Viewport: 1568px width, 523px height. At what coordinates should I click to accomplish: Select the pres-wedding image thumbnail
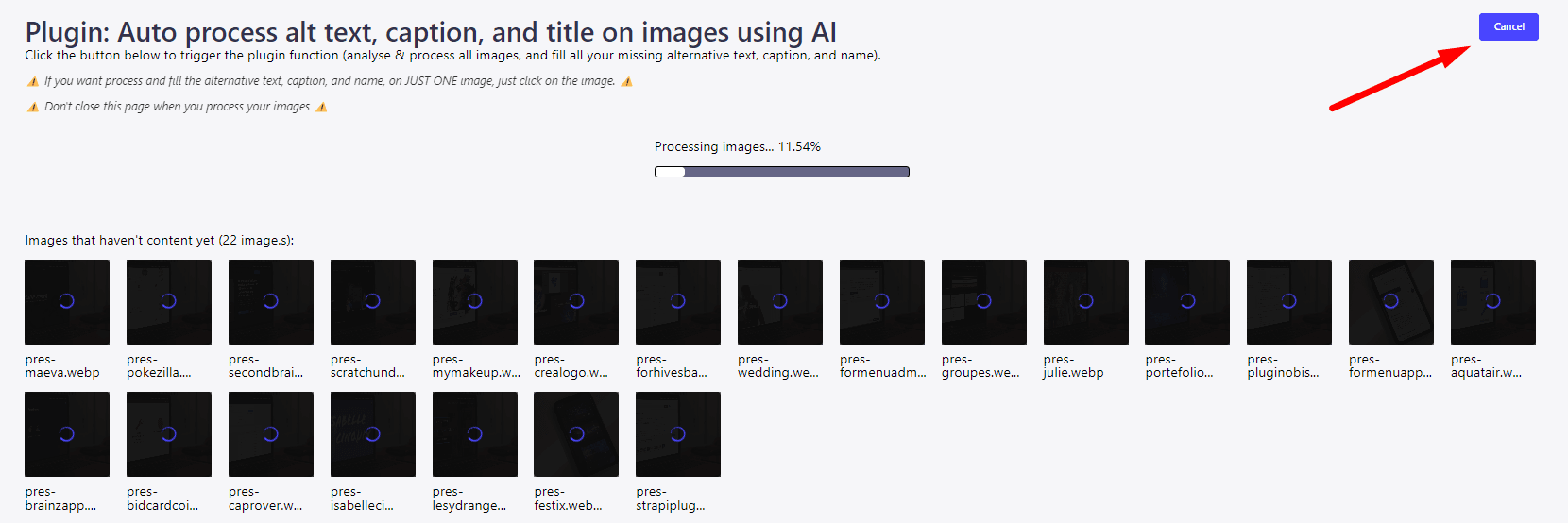tap(780, 302)
